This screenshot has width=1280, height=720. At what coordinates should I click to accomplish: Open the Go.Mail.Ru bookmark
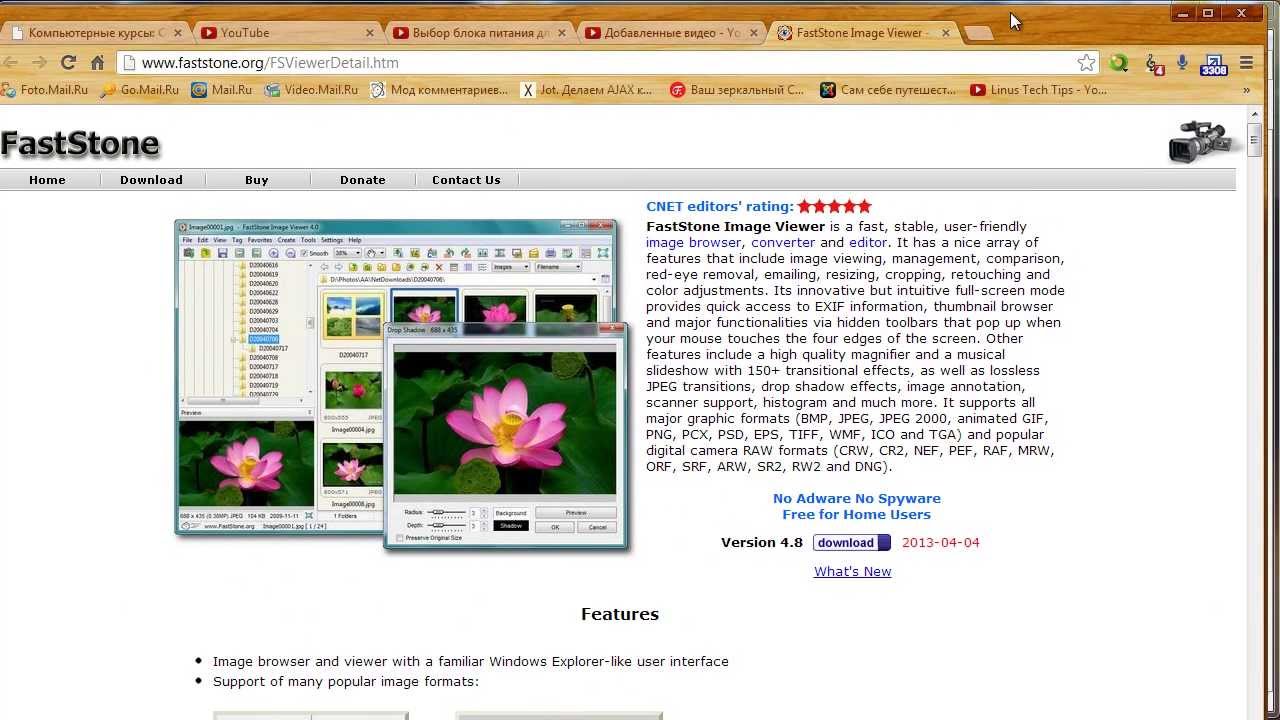[x=140, y=90]
